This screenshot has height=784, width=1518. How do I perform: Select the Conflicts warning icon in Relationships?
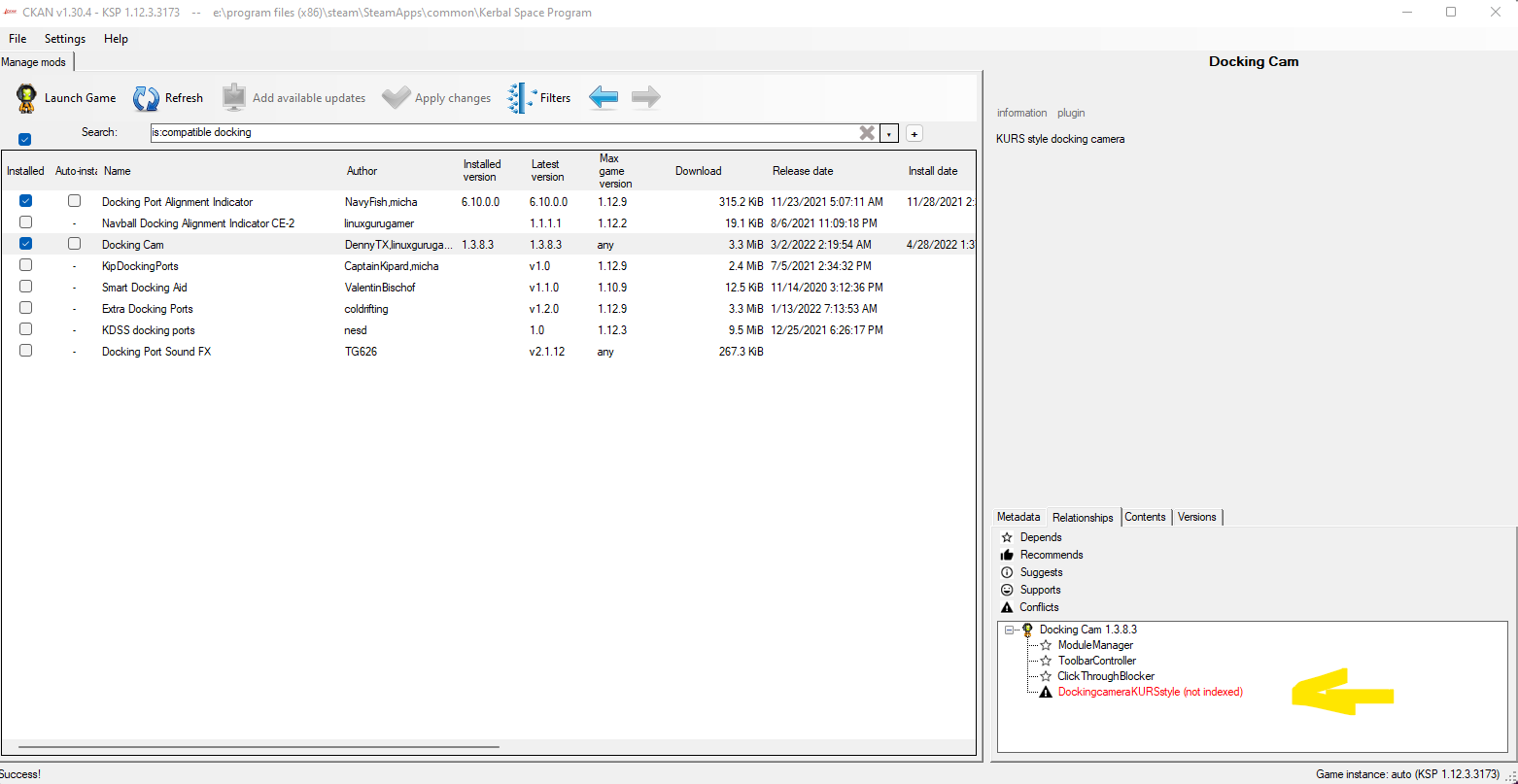click(x=1007, y=606)
